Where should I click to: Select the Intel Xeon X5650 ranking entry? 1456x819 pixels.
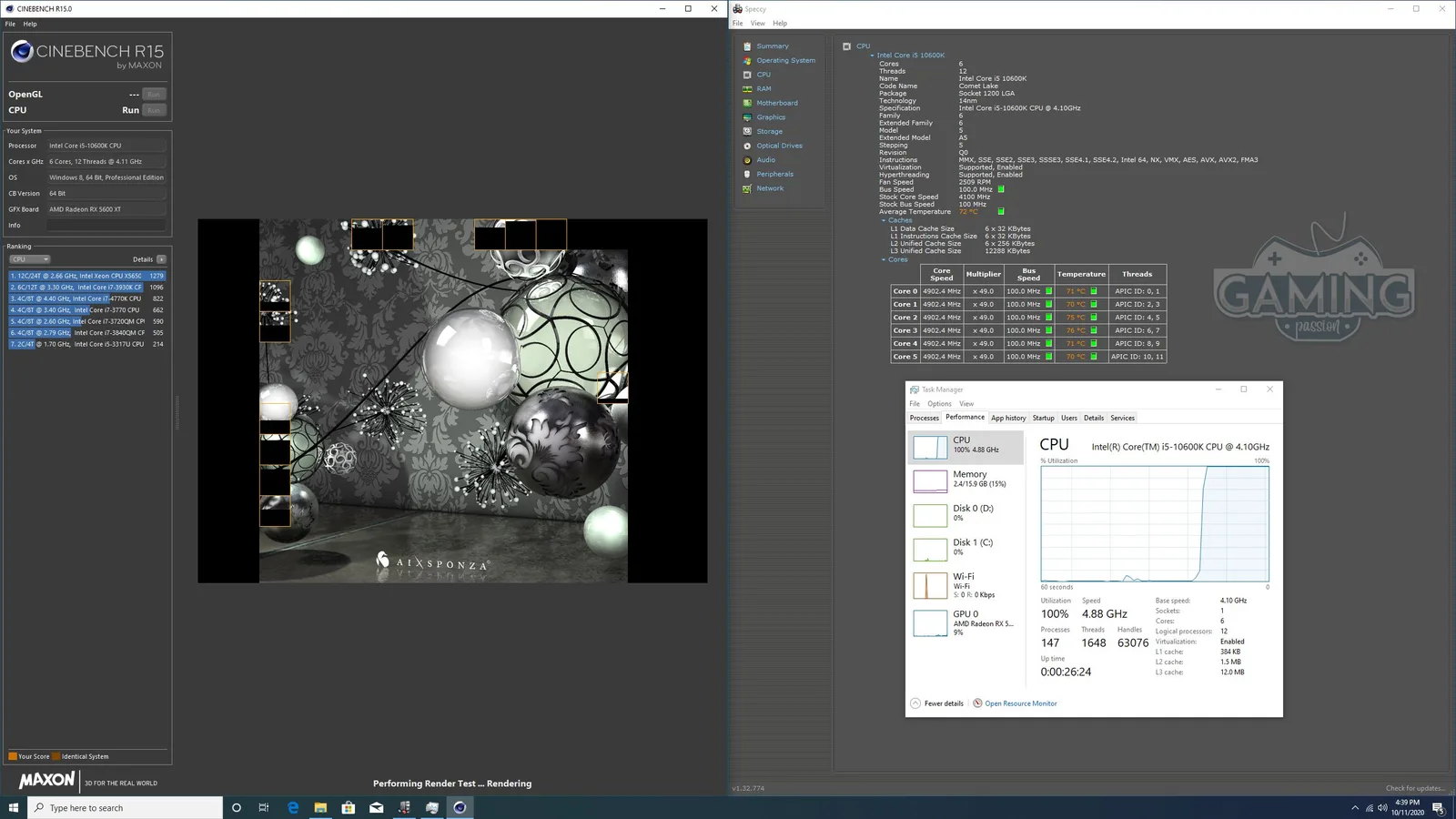point(87,276)
